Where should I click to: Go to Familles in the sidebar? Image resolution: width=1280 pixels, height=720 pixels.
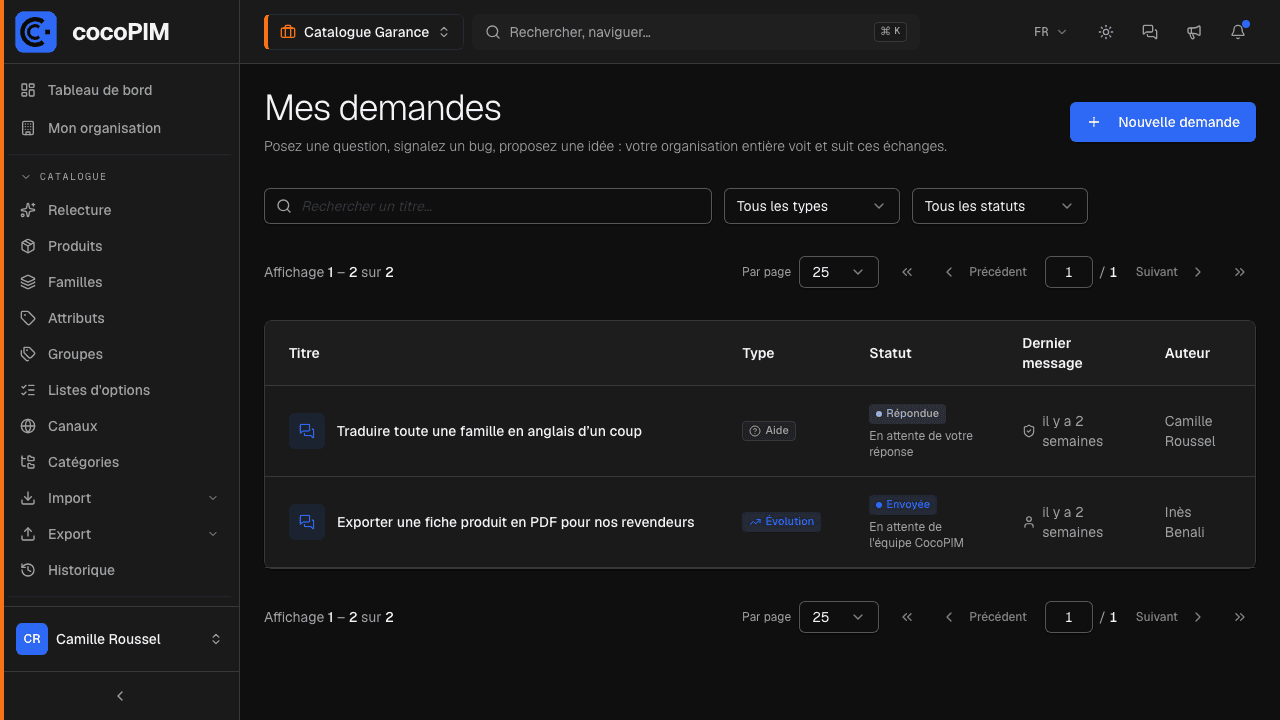(x=120, y=282)
